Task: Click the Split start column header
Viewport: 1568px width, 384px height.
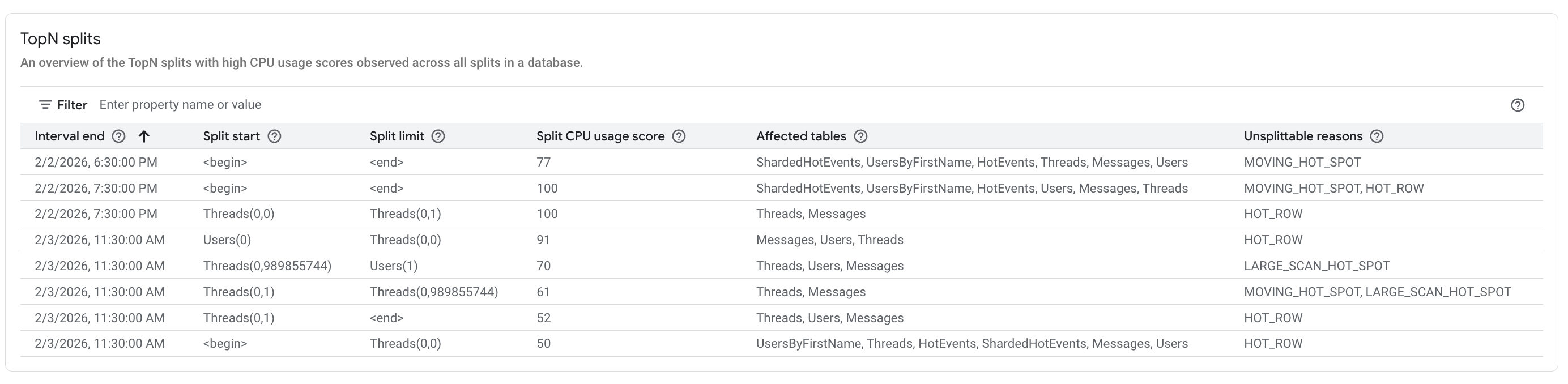Action: click(231, 136)
